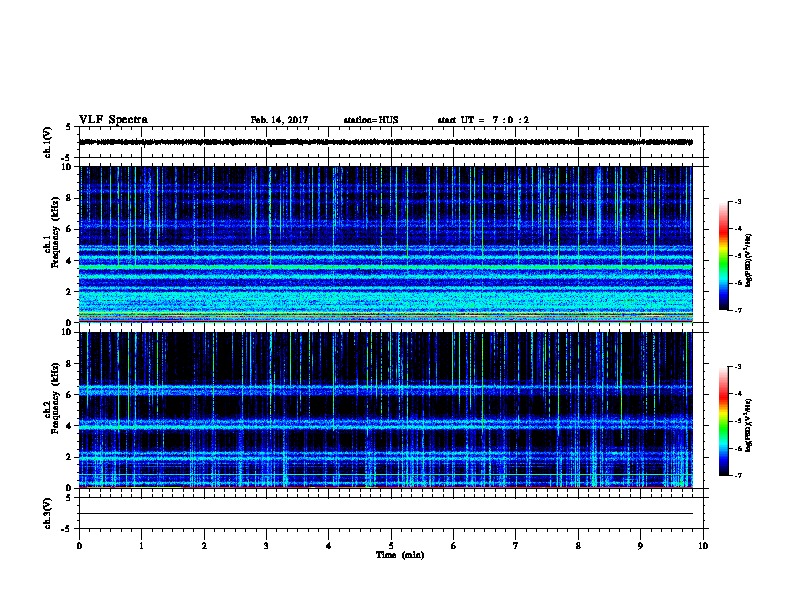The height and width of the screenshot is (612, 792).
Task: Click the "station=HUS" header label
Action: point(371,120)
